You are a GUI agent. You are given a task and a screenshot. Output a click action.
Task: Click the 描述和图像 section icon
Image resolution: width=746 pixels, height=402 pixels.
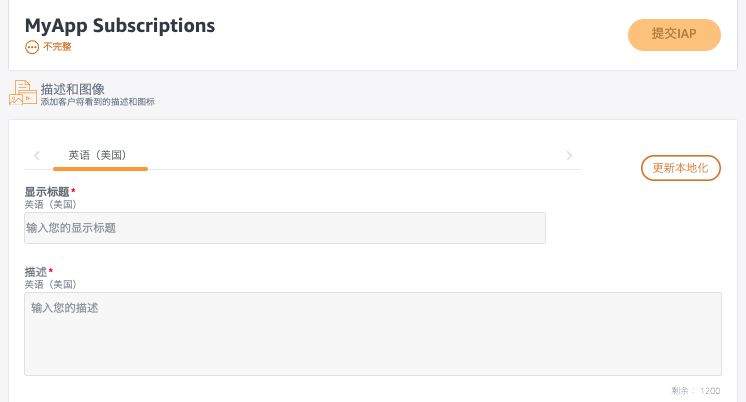(22, 93)
